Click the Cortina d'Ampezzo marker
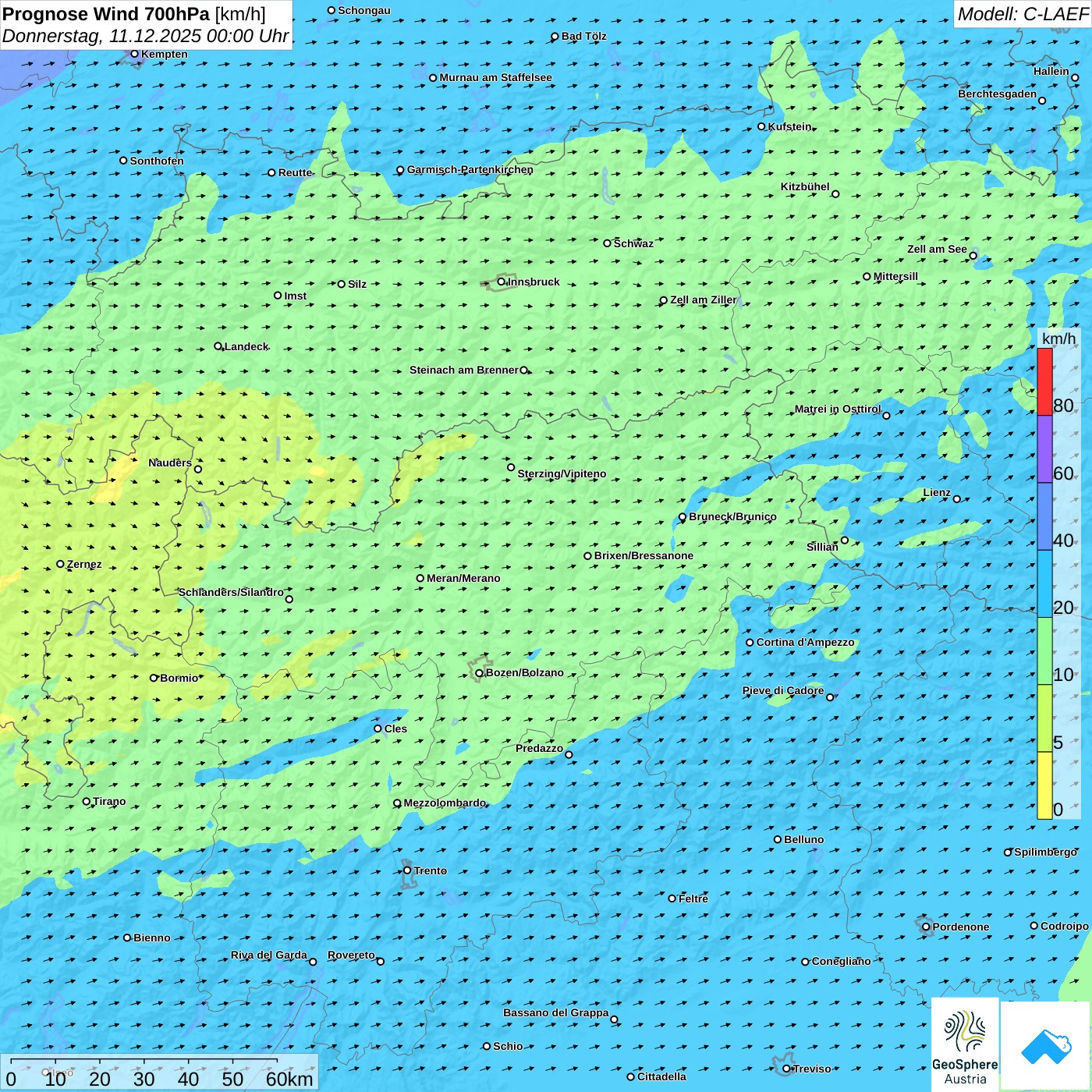Image resolution: width=1092 pixels, height=1092 pixels. click(750, 643)
